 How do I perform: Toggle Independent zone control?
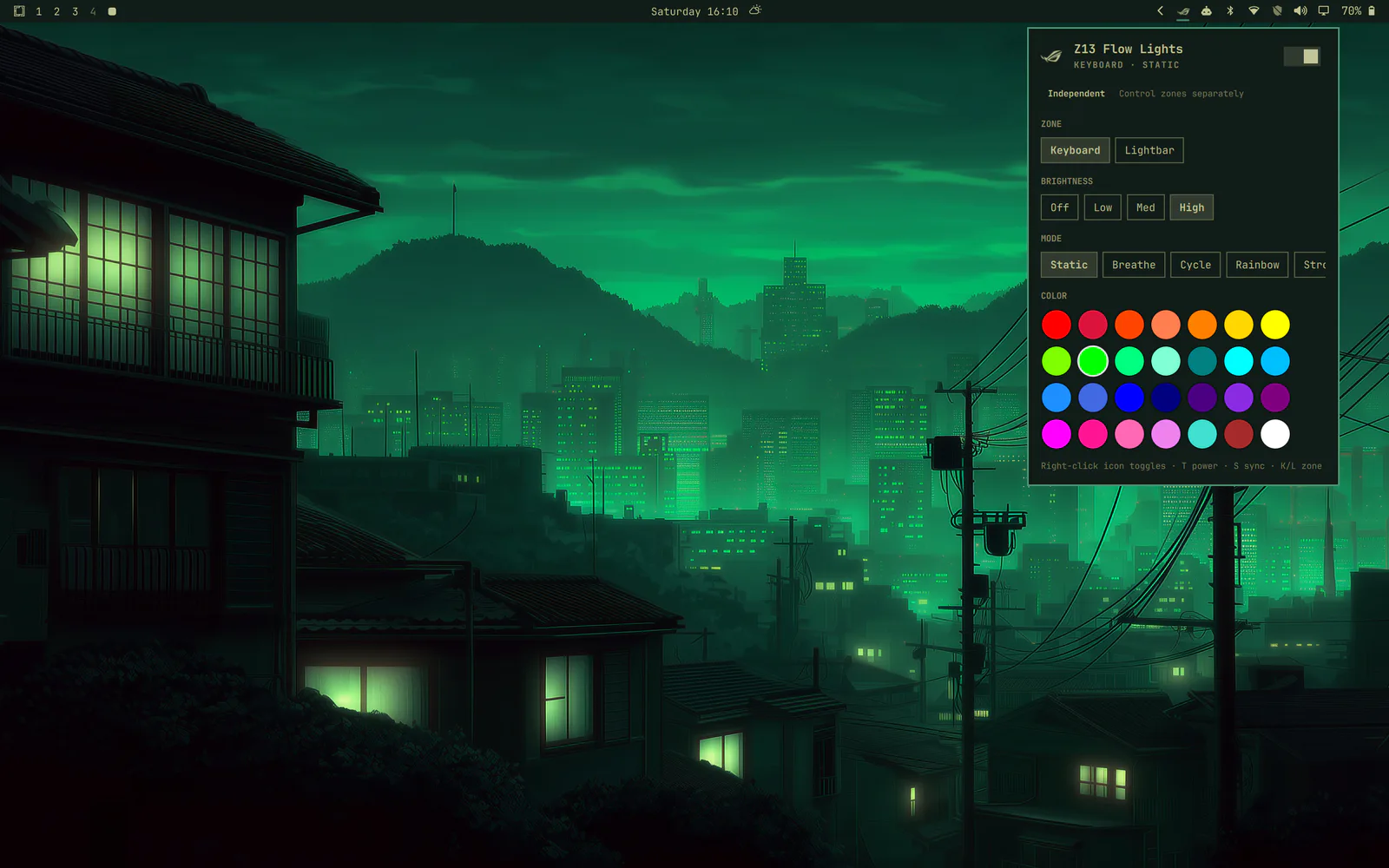(x=1076, y=94)
